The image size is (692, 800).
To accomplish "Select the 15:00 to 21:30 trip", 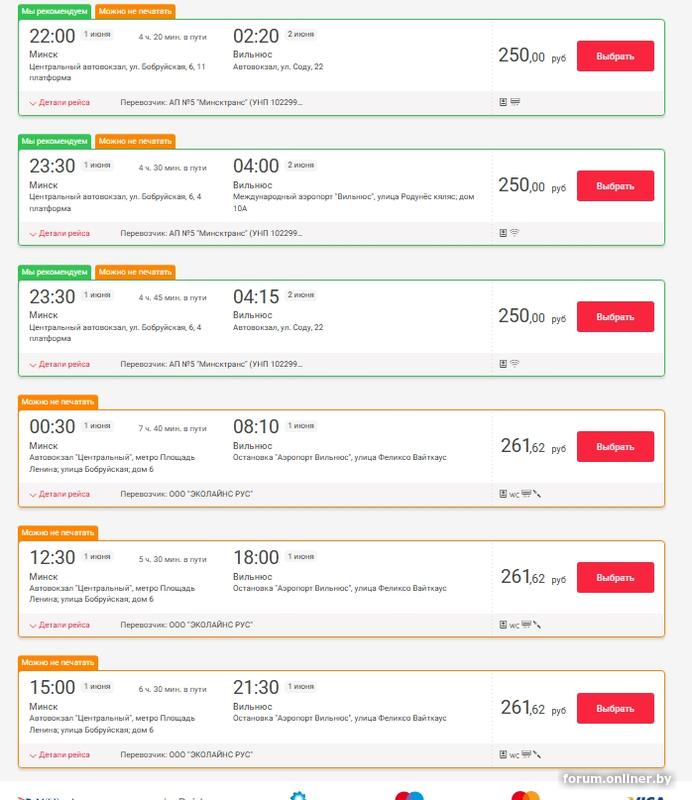I will (x=615, y=708).
